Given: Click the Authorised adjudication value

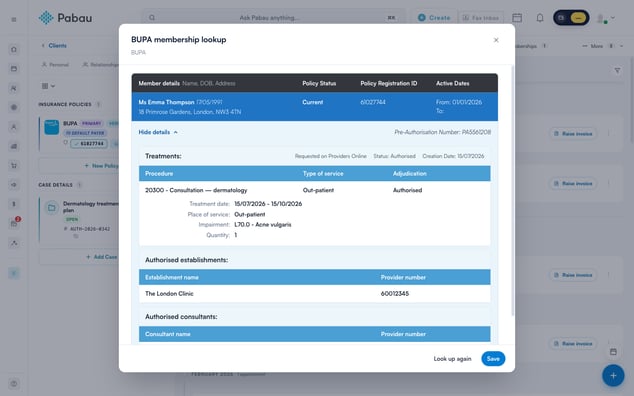Looking at the screenshot, I should (x=407, y=190).
